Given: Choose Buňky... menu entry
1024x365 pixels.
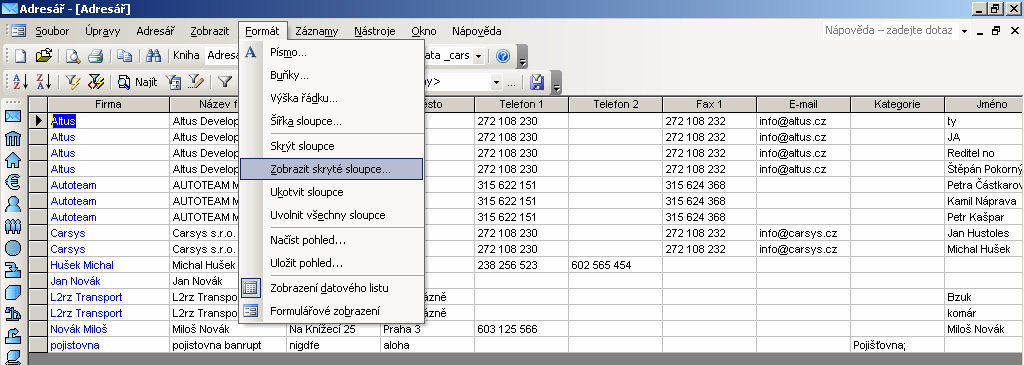Looking at the screenshot, I should [332, 76].
